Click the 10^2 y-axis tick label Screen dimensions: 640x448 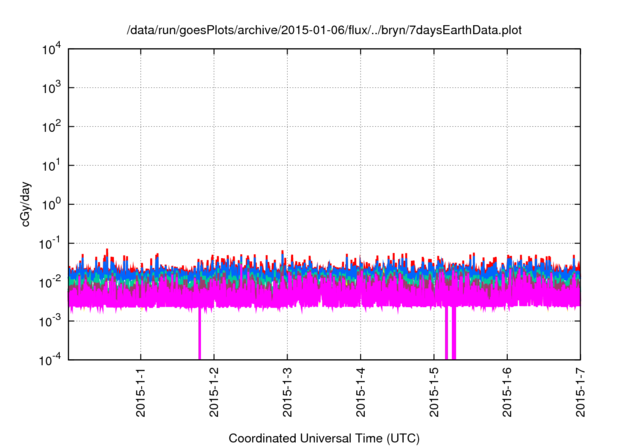click(51, 127)
